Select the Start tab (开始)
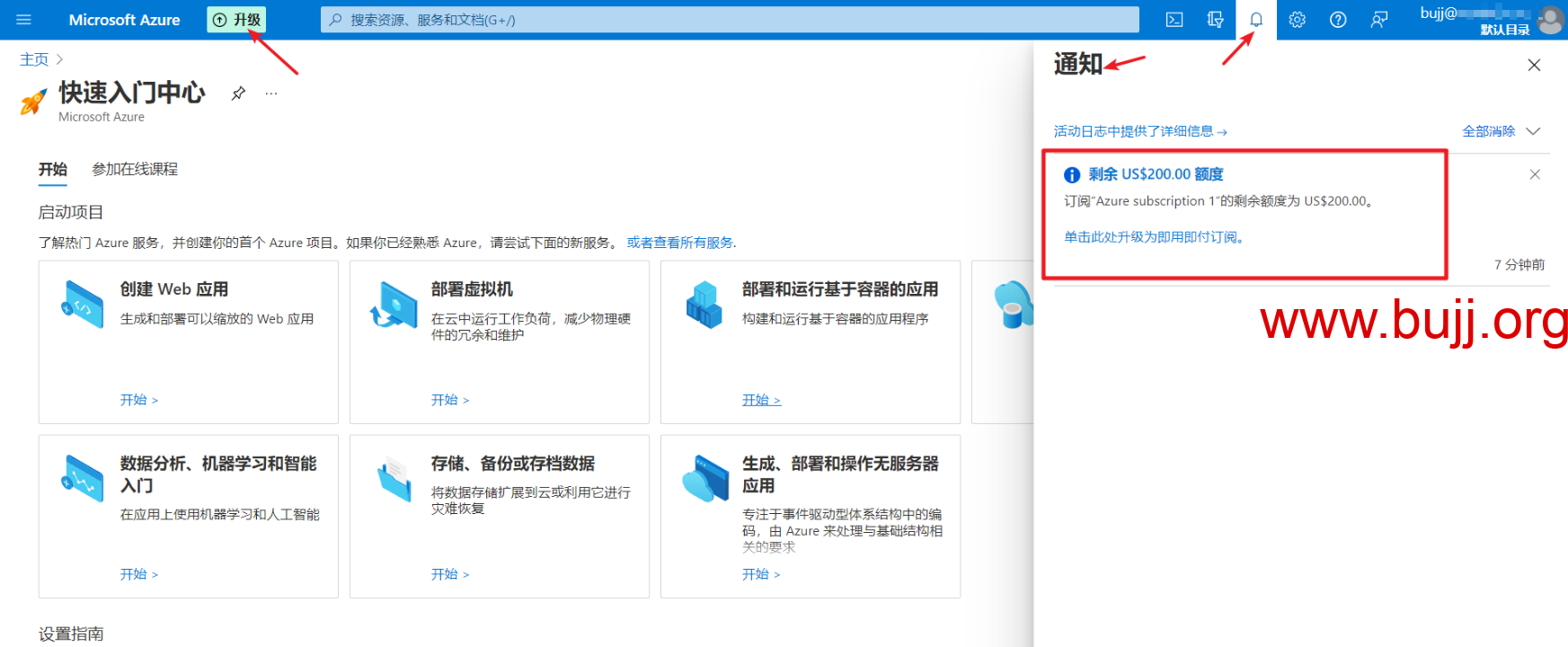Viewport: 1568px width, 647px height. [x=52, y=169]
